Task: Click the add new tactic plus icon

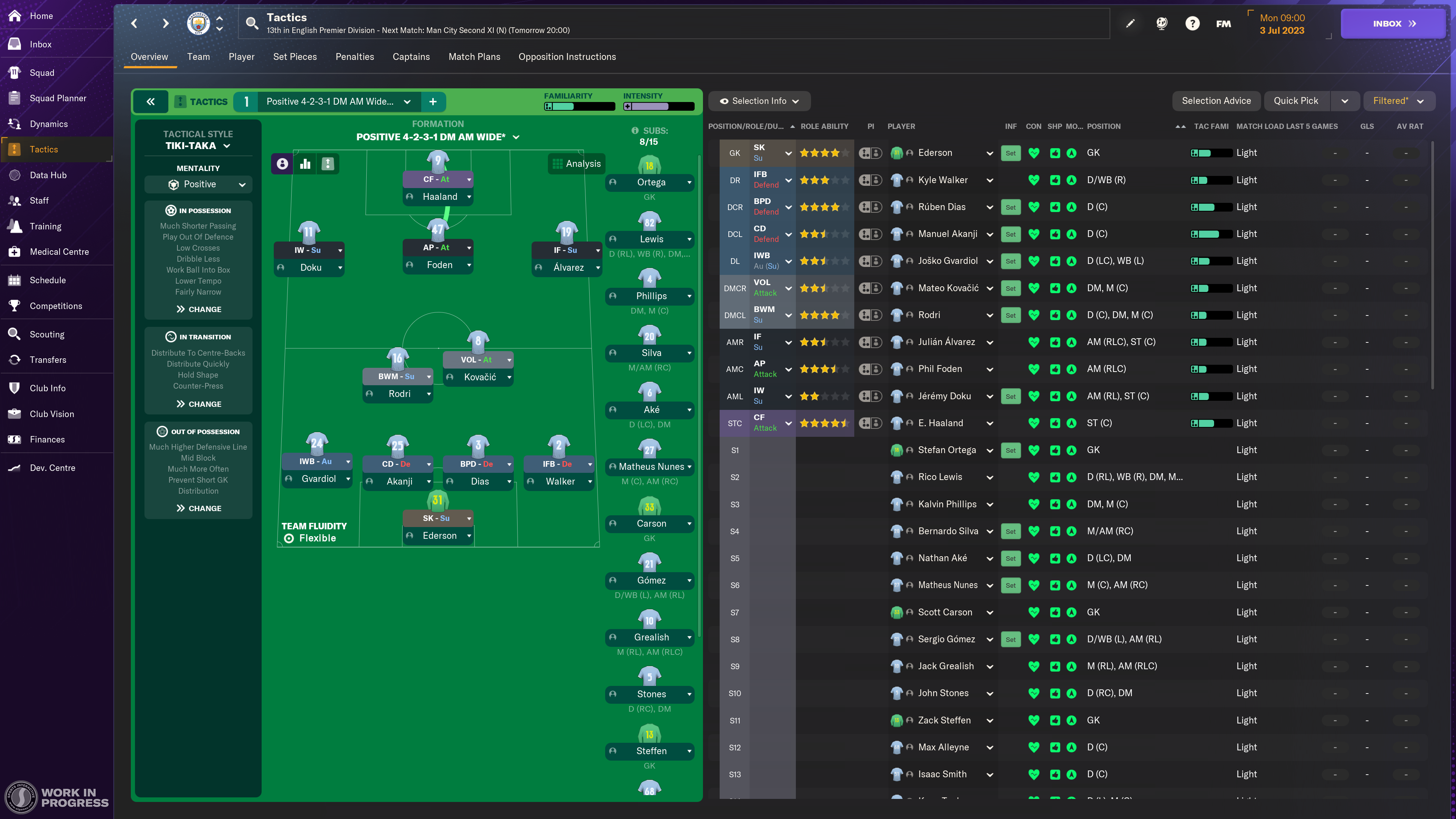Action: point(432,101)
